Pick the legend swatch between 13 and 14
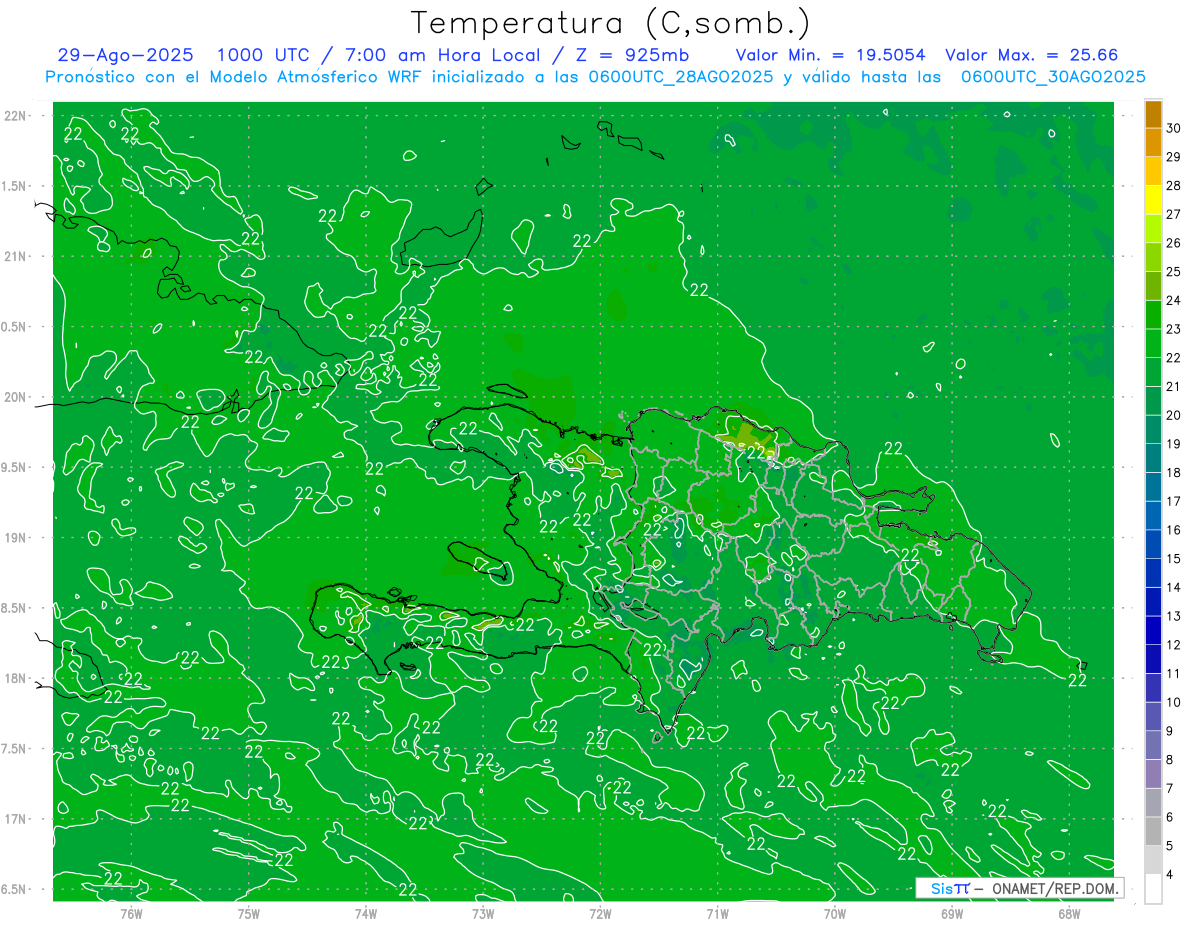Viewport: 1200px width, 927px height. point(1153,602)
